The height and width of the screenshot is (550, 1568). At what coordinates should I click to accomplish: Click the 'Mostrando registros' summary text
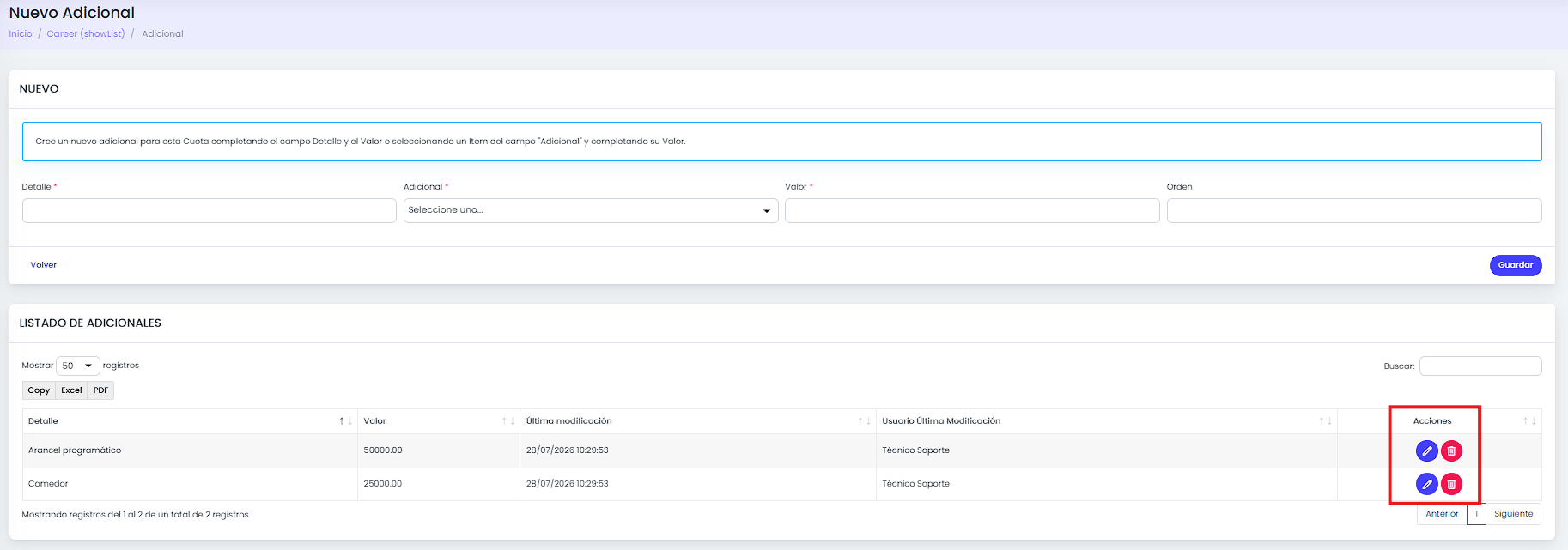(x=135, y=515)
